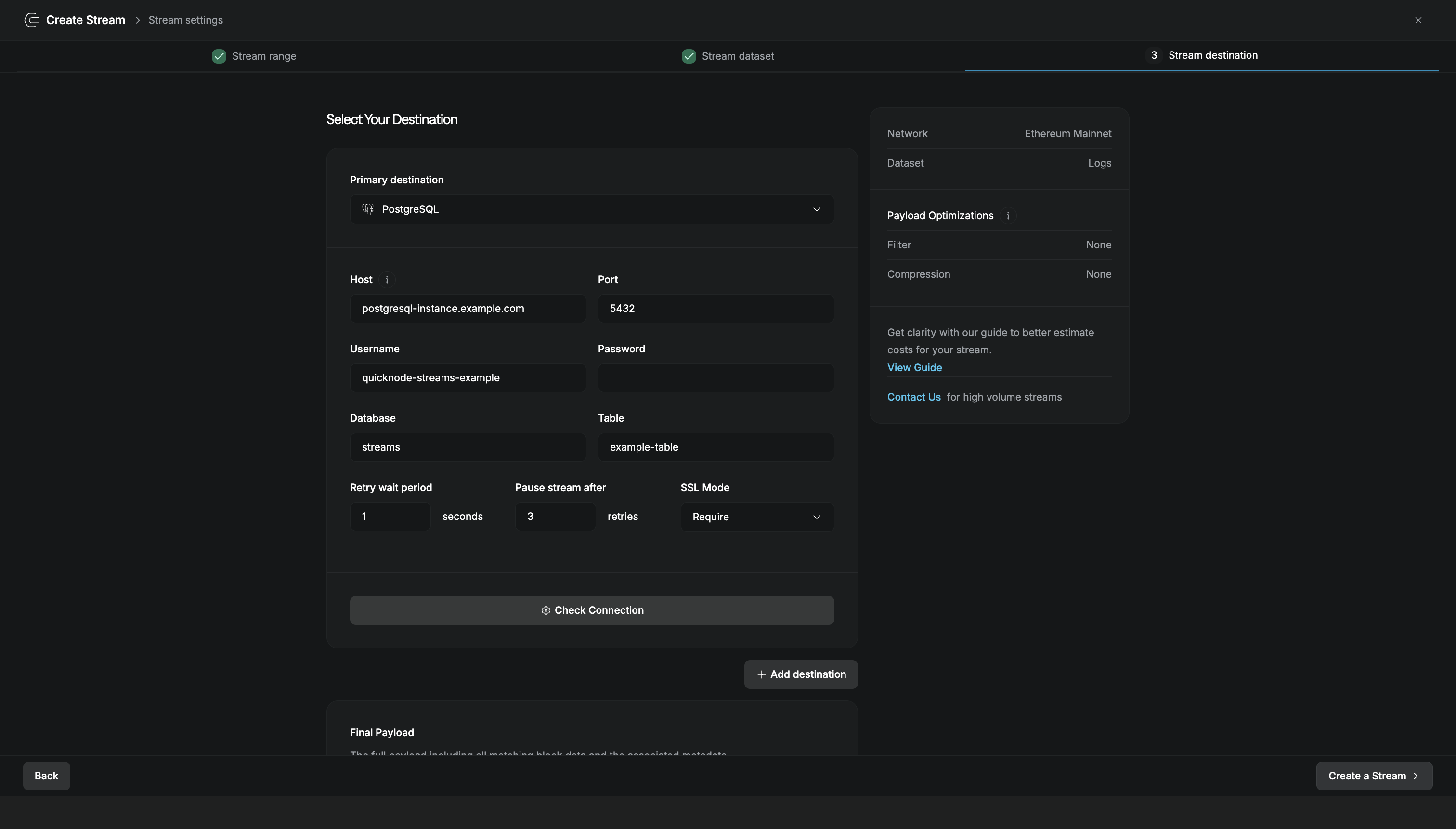Focus the Host input field

(x=468, y=308)
